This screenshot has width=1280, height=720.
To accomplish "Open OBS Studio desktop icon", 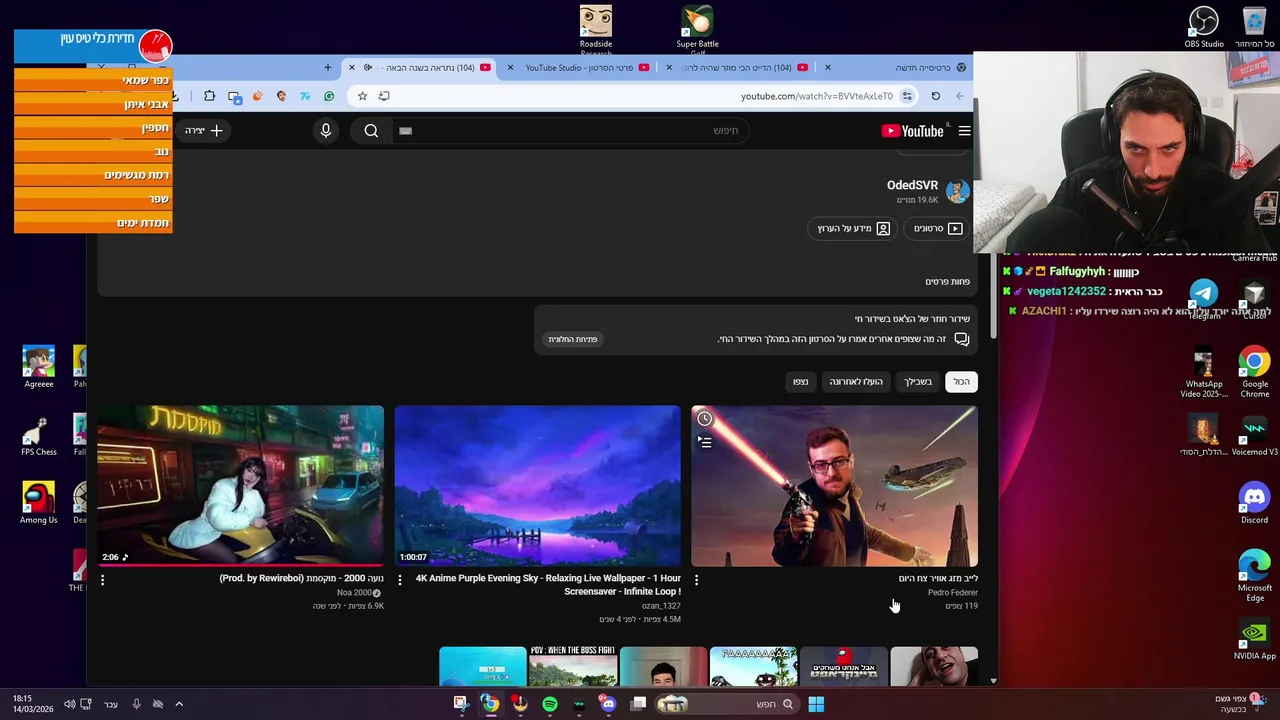I will [1204, 27].
